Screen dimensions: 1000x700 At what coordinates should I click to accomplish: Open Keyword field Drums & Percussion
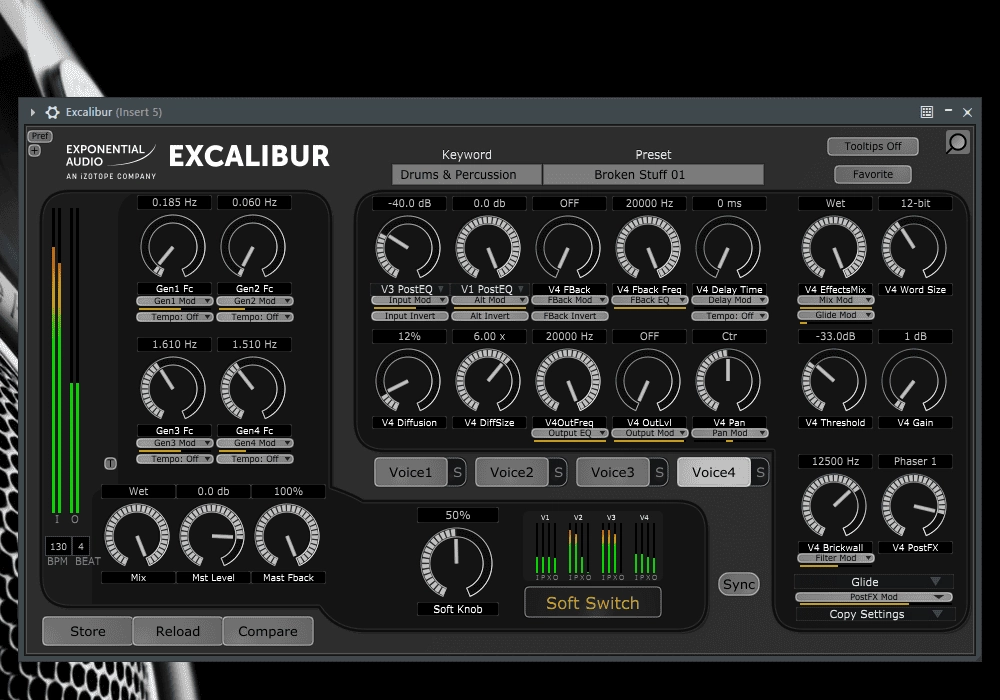coord(467,175)
